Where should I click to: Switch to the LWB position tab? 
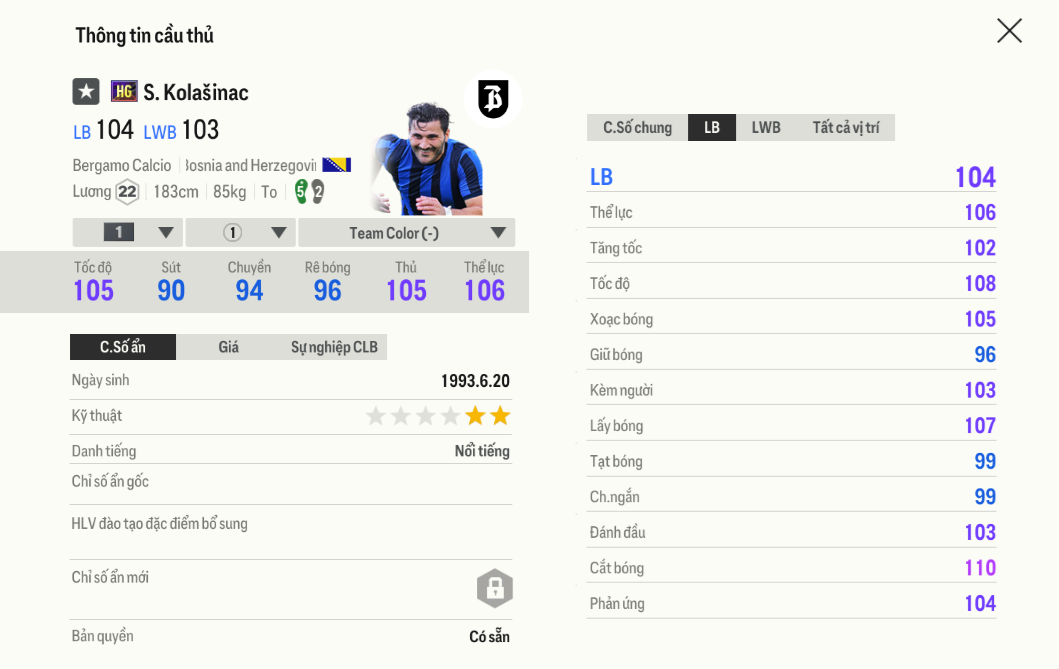click(x=766, y=128)
